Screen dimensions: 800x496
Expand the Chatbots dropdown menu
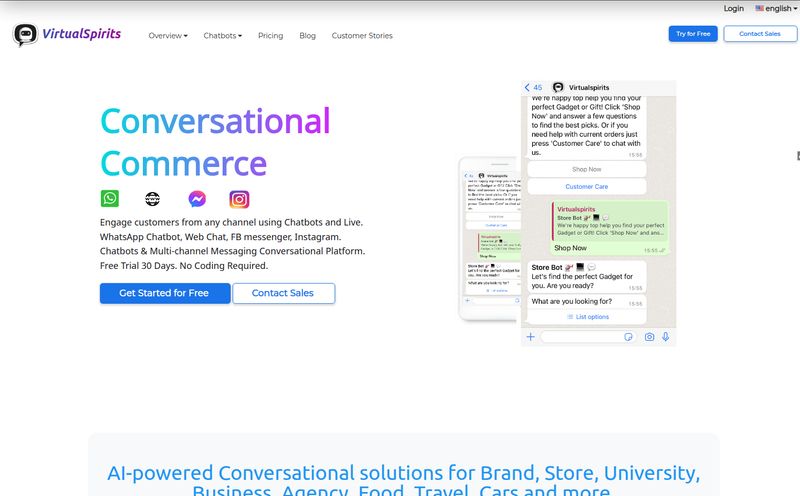click(x=222, y=36)
